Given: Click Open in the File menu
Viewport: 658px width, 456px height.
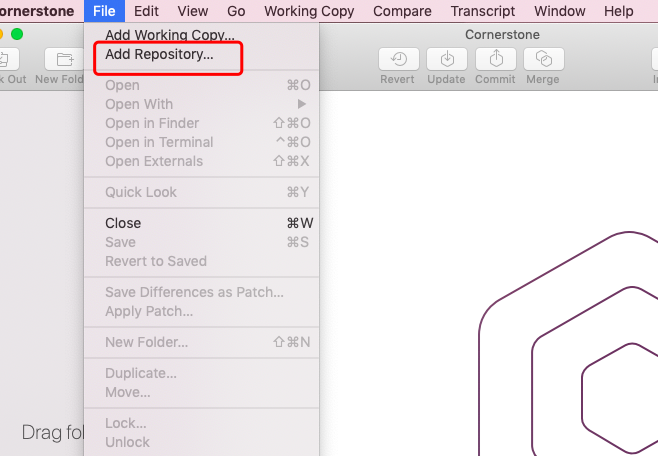Looking at the screenshot, I should (x=201, y=85).
